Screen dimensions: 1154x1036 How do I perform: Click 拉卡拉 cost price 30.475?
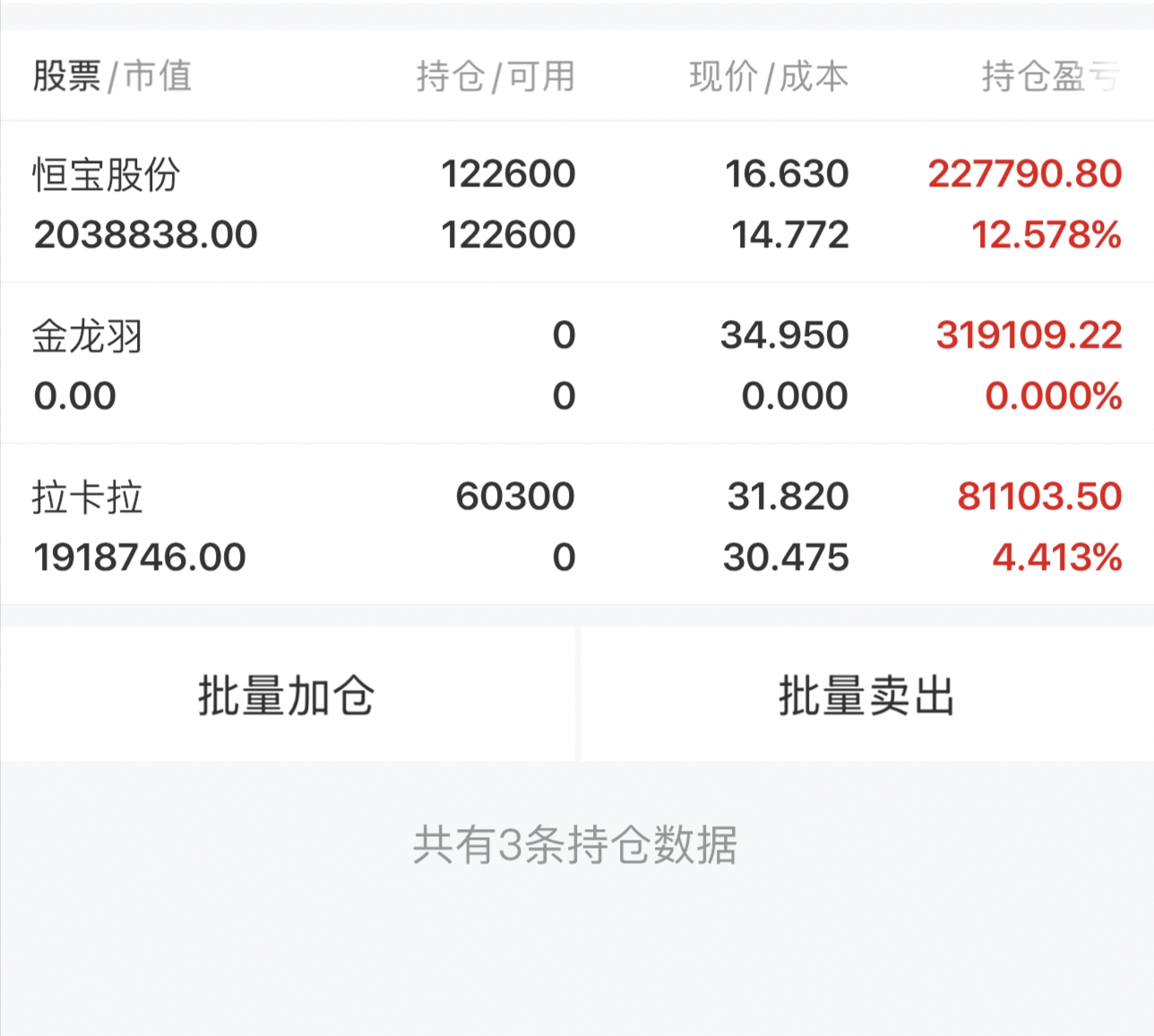coord(786,557)
